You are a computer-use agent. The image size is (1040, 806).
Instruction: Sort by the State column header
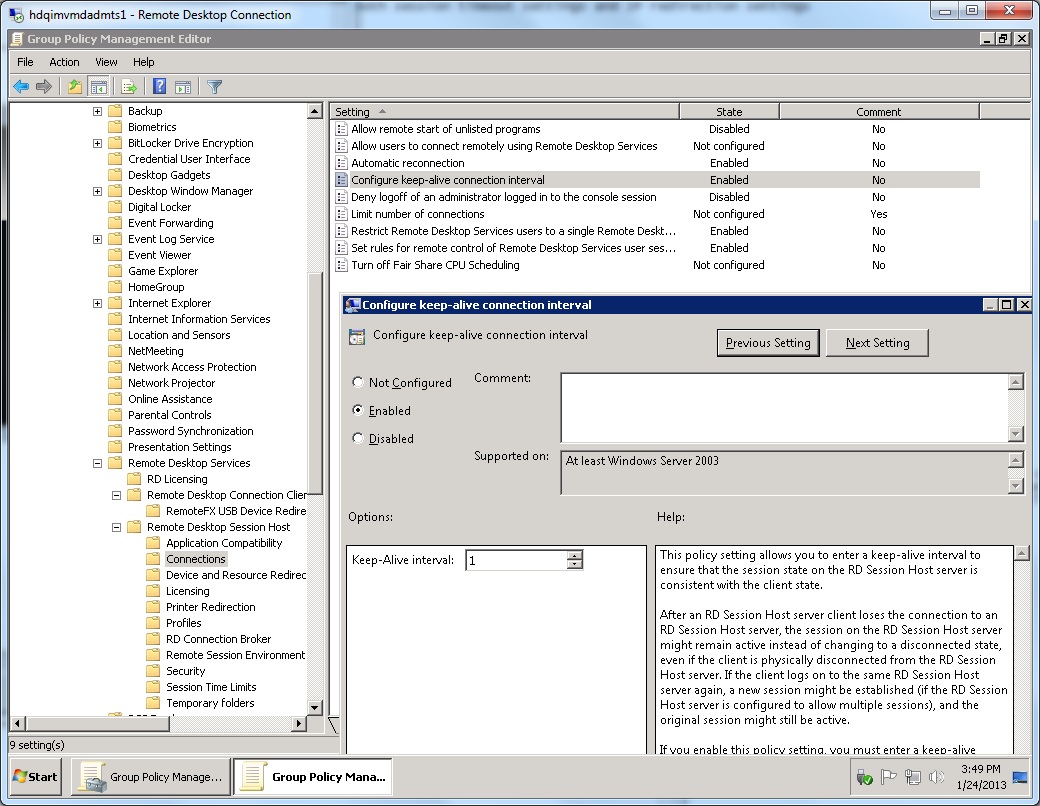pos(729,111)
